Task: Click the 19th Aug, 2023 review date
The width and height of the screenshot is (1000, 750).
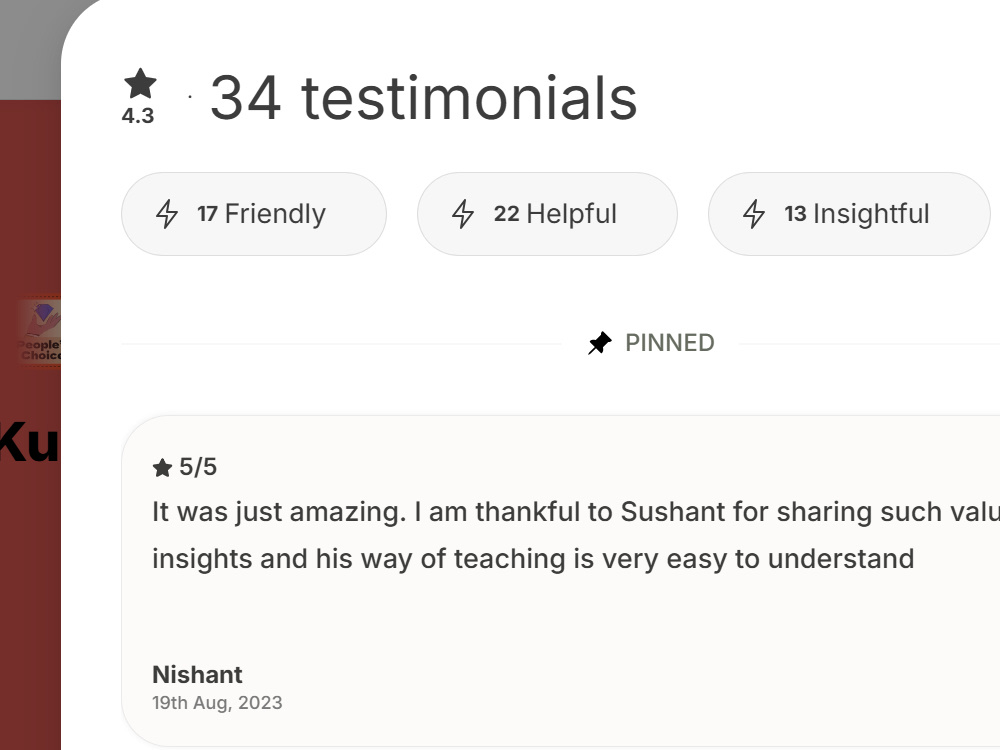Action: coord(217,703)
